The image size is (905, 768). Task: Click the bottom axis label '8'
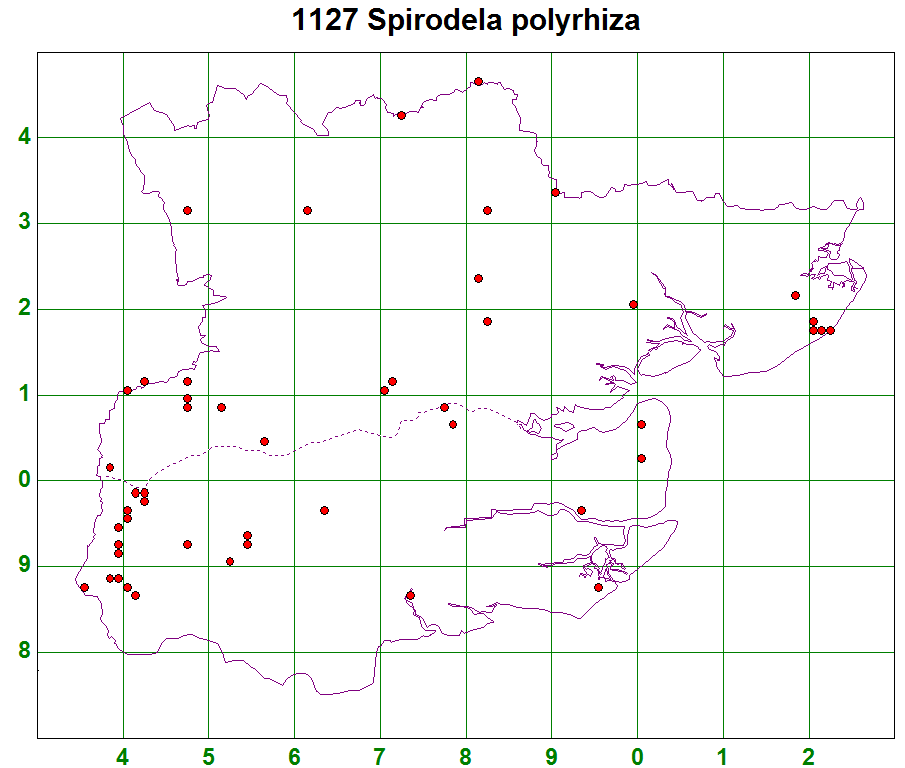click(x=466, y=756)
